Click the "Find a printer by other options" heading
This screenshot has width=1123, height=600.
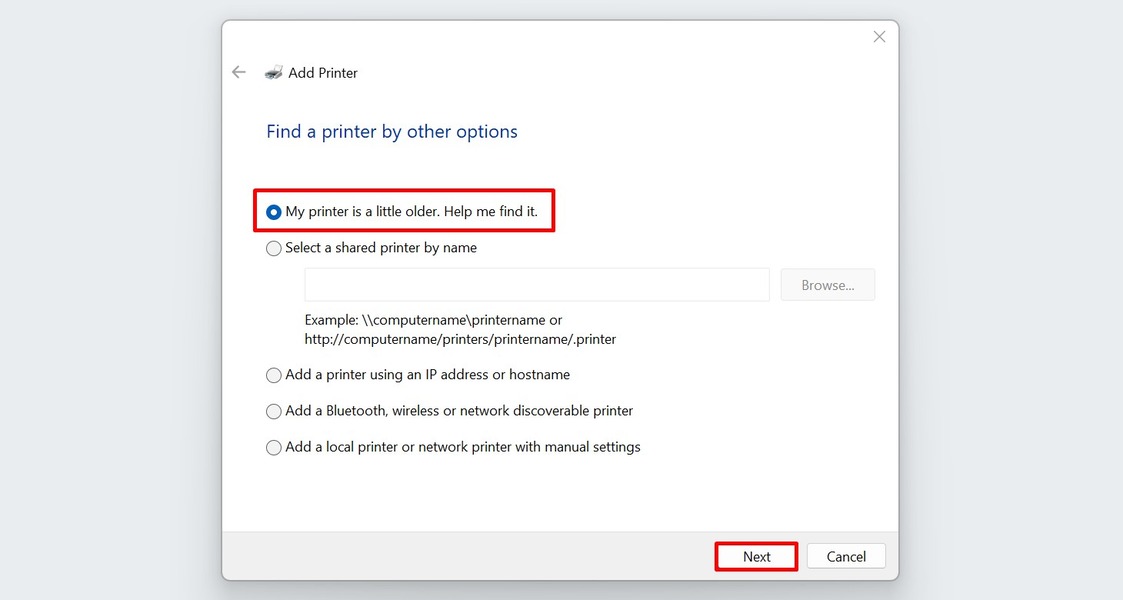pyautogui.click(x=391, y=131)
